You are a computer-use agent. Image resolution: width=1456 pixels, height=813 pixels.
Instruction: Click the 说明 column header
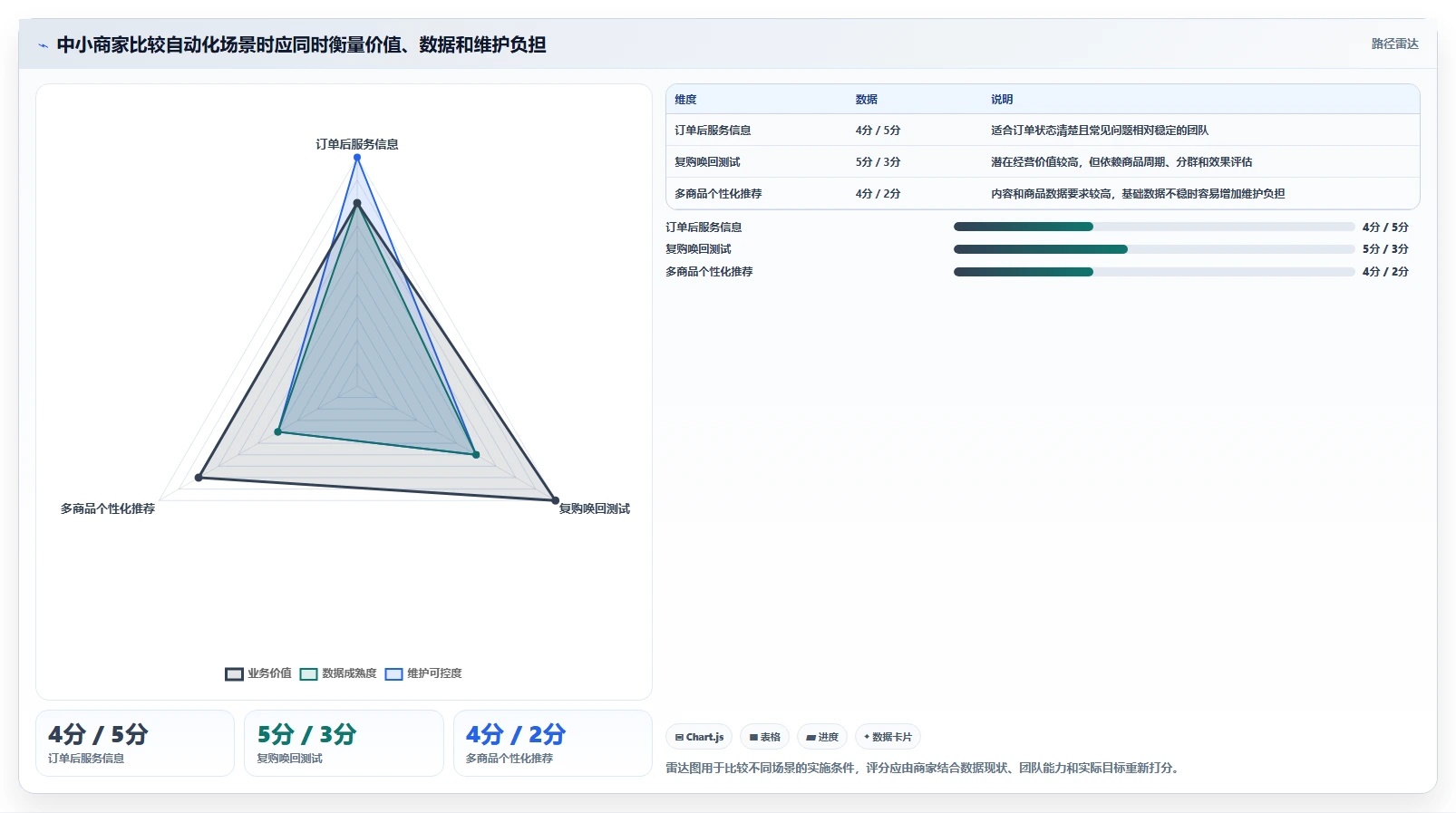pyautogui.click(x=1002, y=100)
